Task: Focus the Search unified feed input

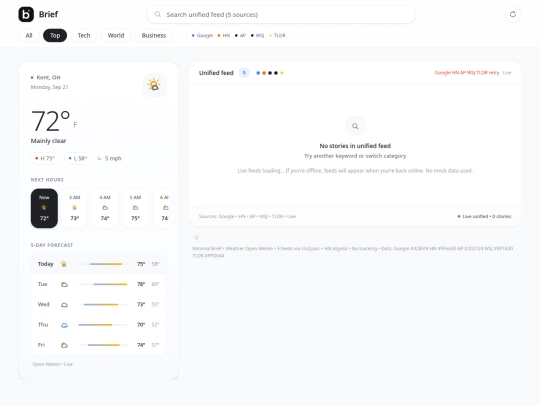Action: 281,14
